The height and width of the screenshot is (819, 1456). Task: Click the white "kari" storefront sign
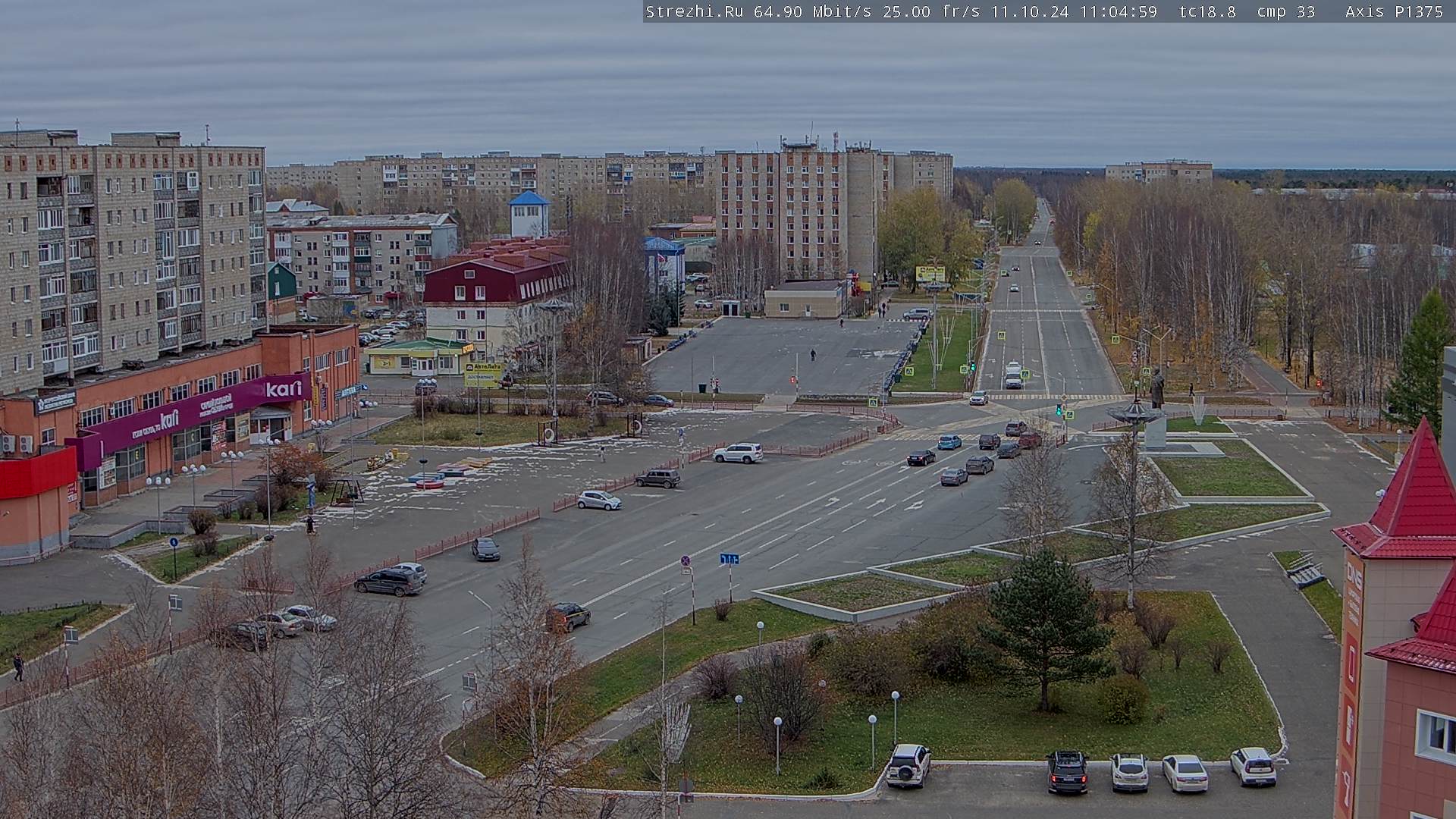point(283,388)
